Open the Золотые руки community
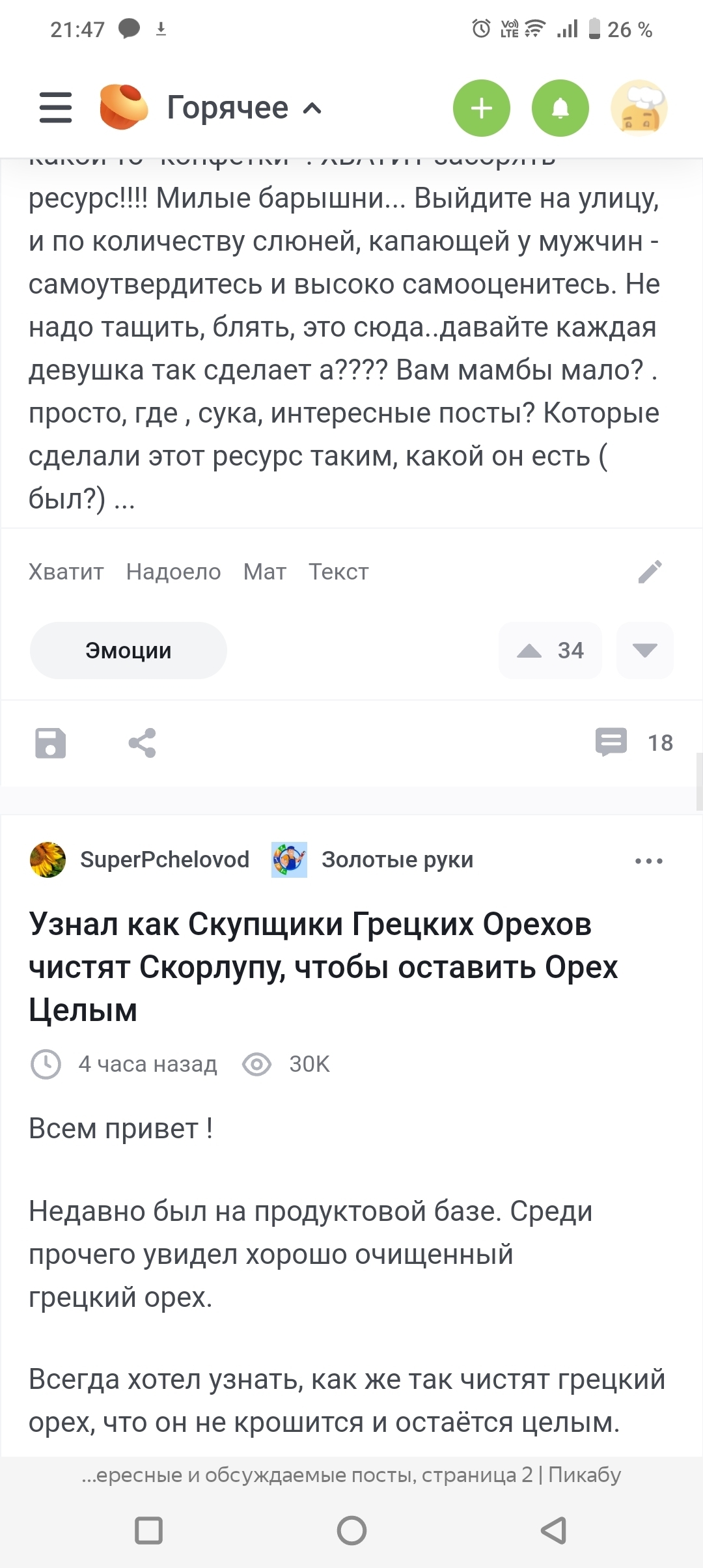This screenshot has height=1568, width=703. pos(397,860)
